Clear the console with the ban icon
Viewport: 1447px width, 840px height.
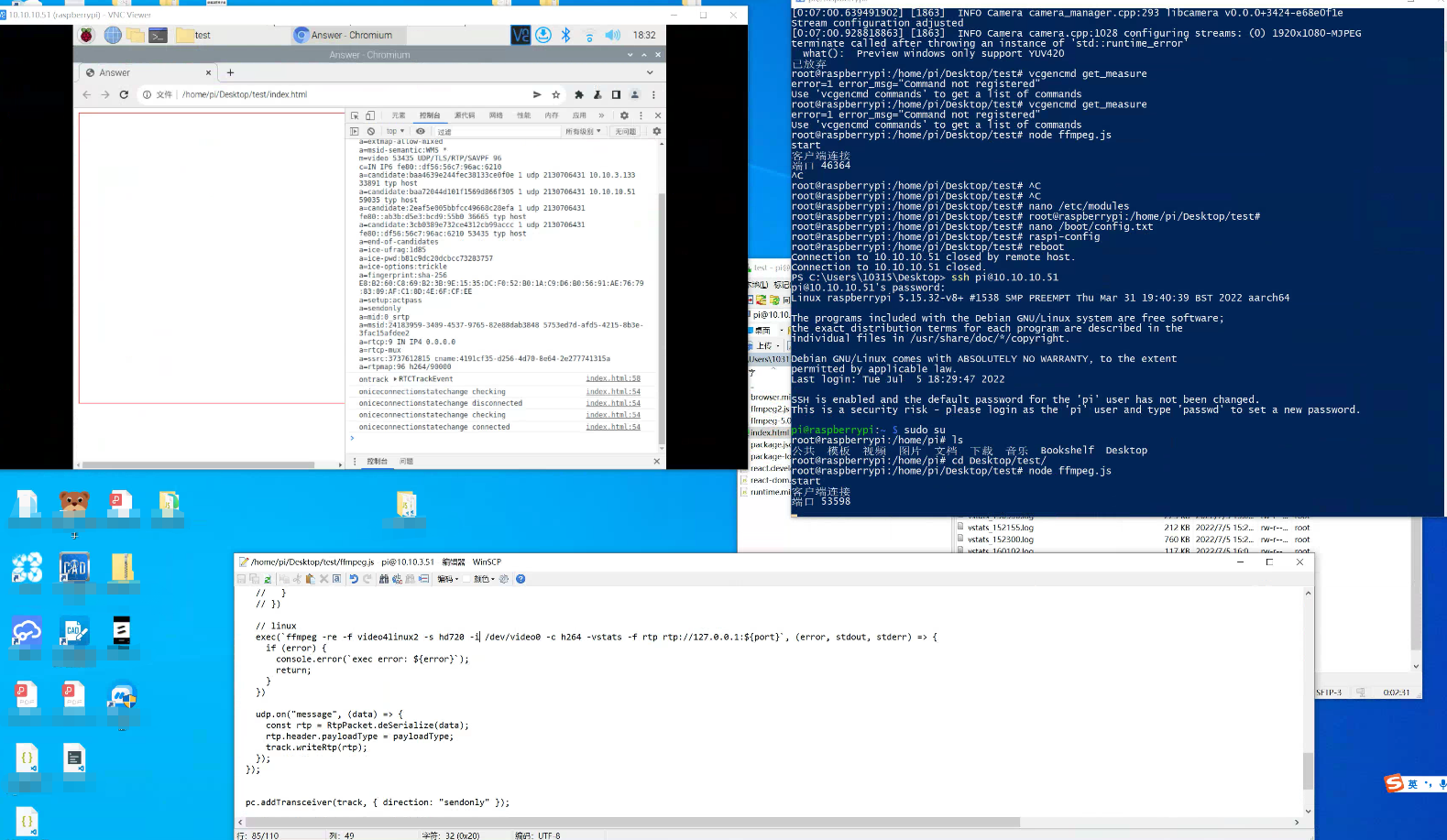(x=371, y=132)
